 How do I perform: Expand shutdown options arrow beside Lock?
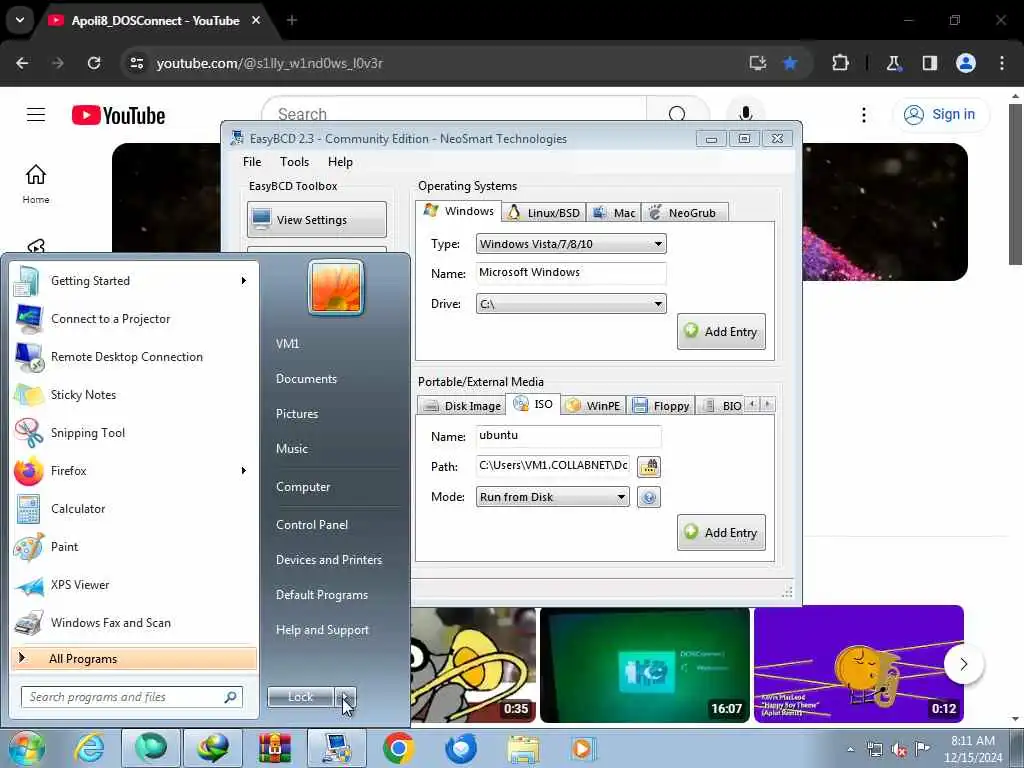[x=345, y=697]
